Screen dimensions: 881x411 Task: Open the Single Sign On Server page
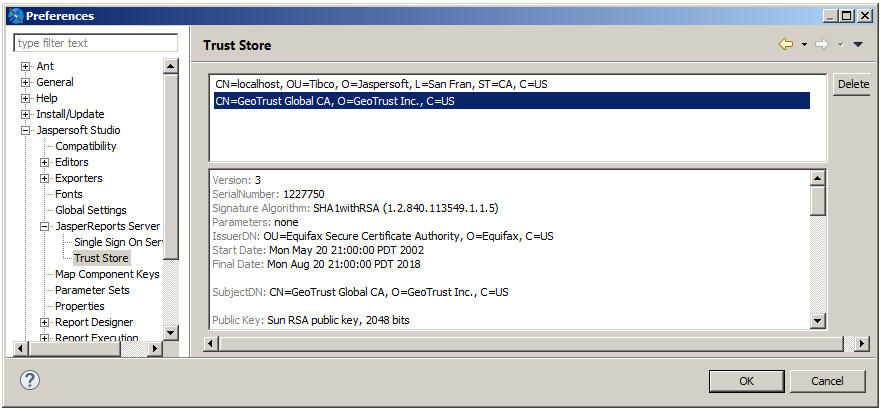coord(118,242)
